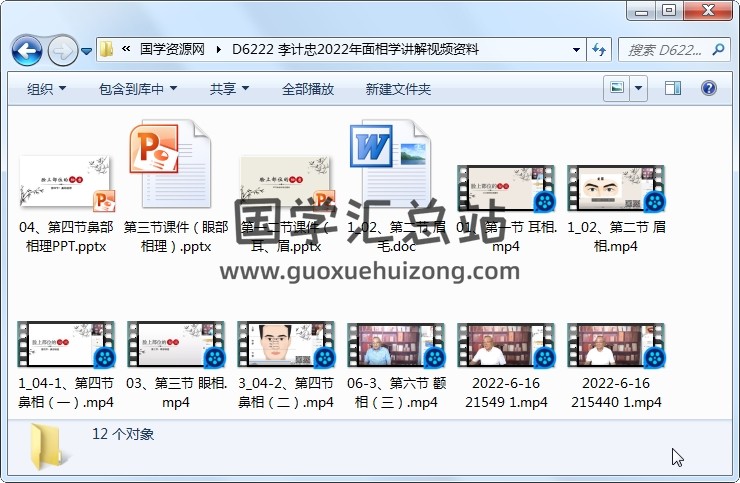Viewport: 740px width, 483px height.
Task: Click the greyed Forward navigation arrow
Action: pos(63,50)
